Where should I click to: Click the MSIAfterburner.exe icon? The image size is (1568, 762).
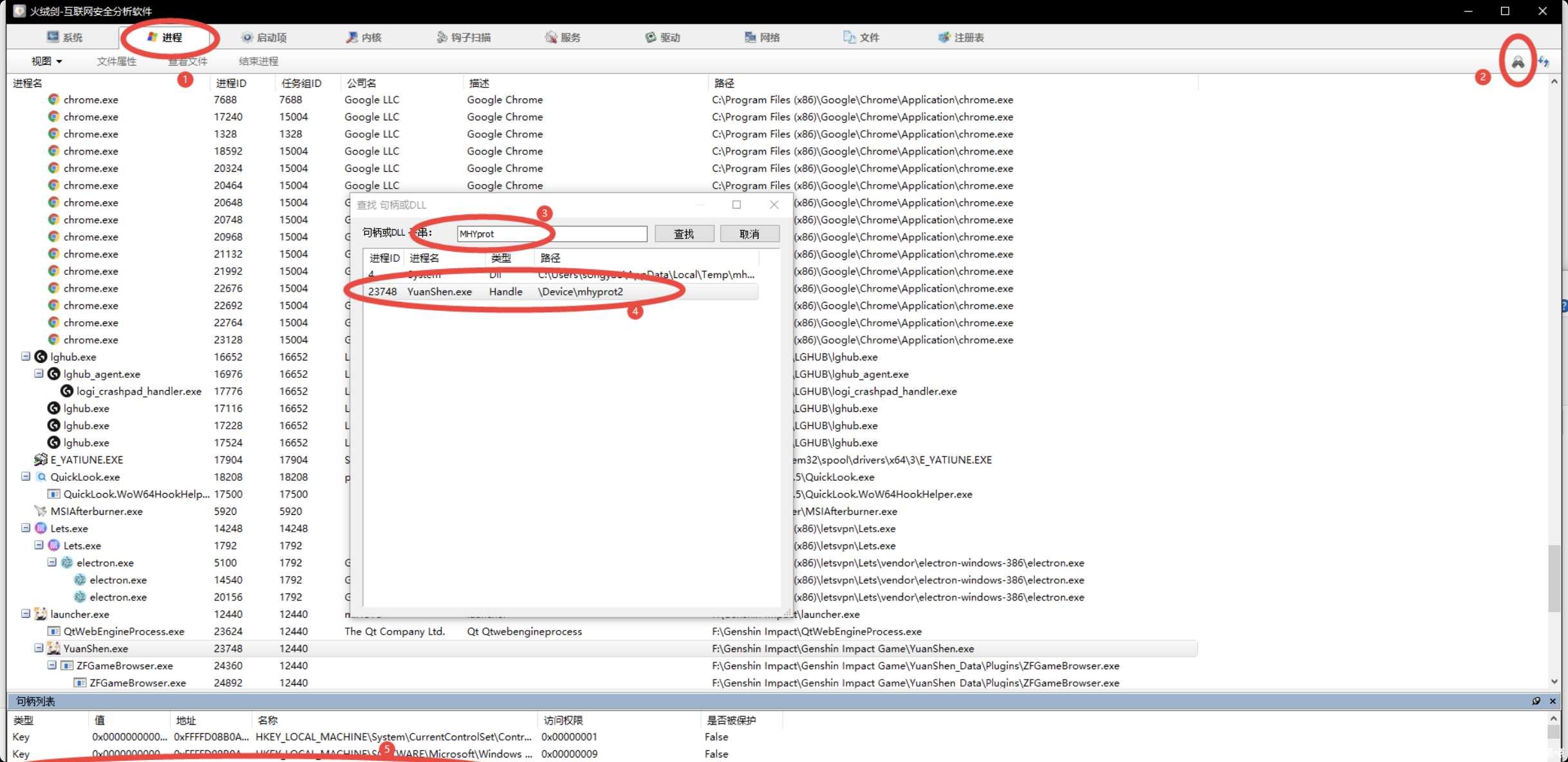(x=41, y=511)
